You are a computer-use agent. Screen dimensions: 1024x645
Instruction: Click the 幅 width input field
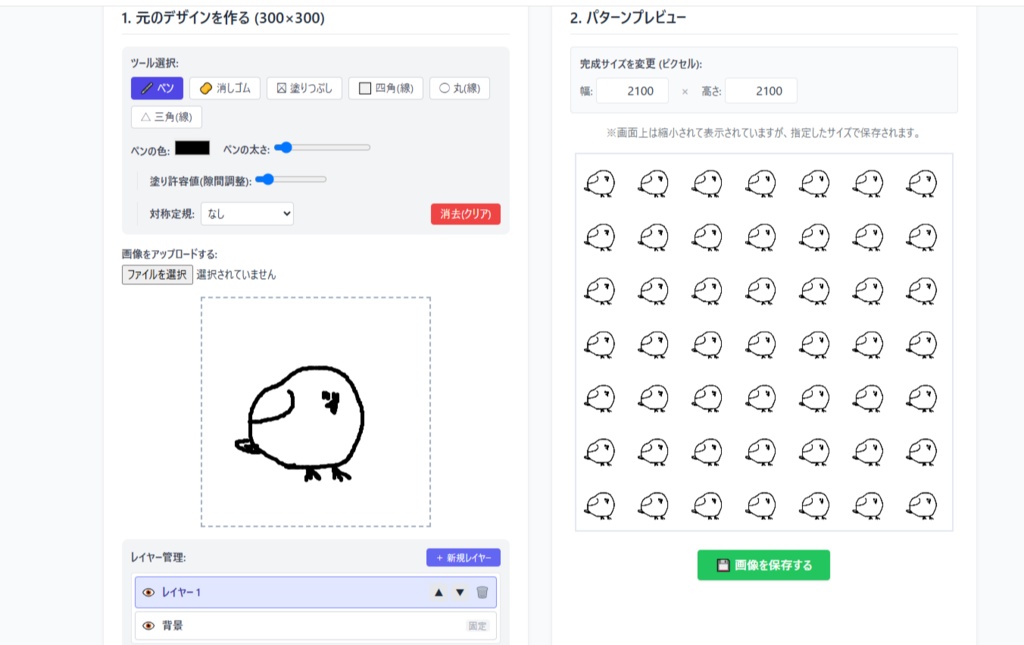[x=632, y=91]
